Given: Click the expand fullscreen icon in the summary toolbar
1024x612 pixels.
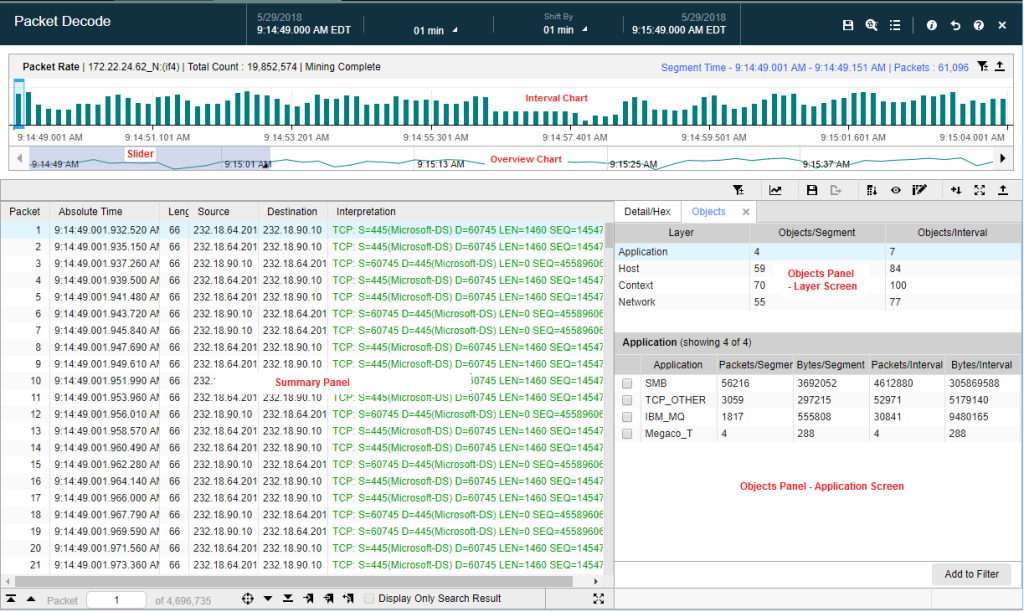Looking at the screenshot, I should click(980, 190).
